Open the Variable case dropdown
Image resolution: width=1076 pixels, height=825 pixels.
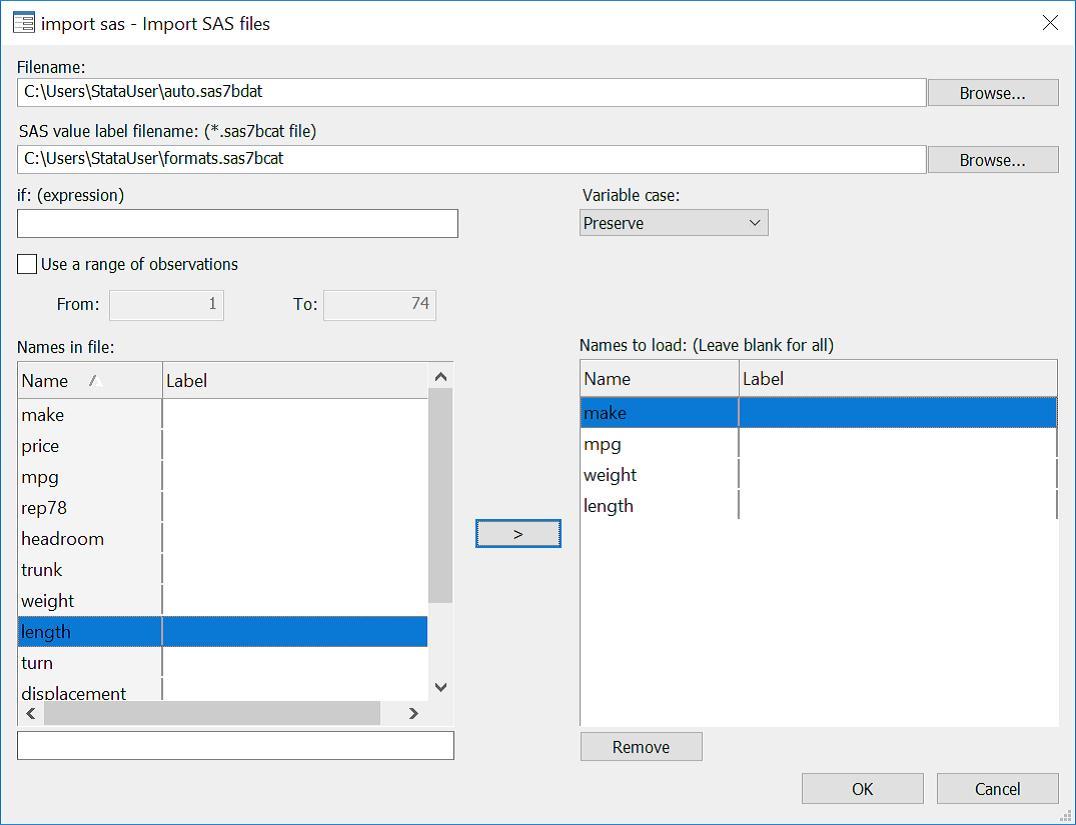[x=673, y=223]
